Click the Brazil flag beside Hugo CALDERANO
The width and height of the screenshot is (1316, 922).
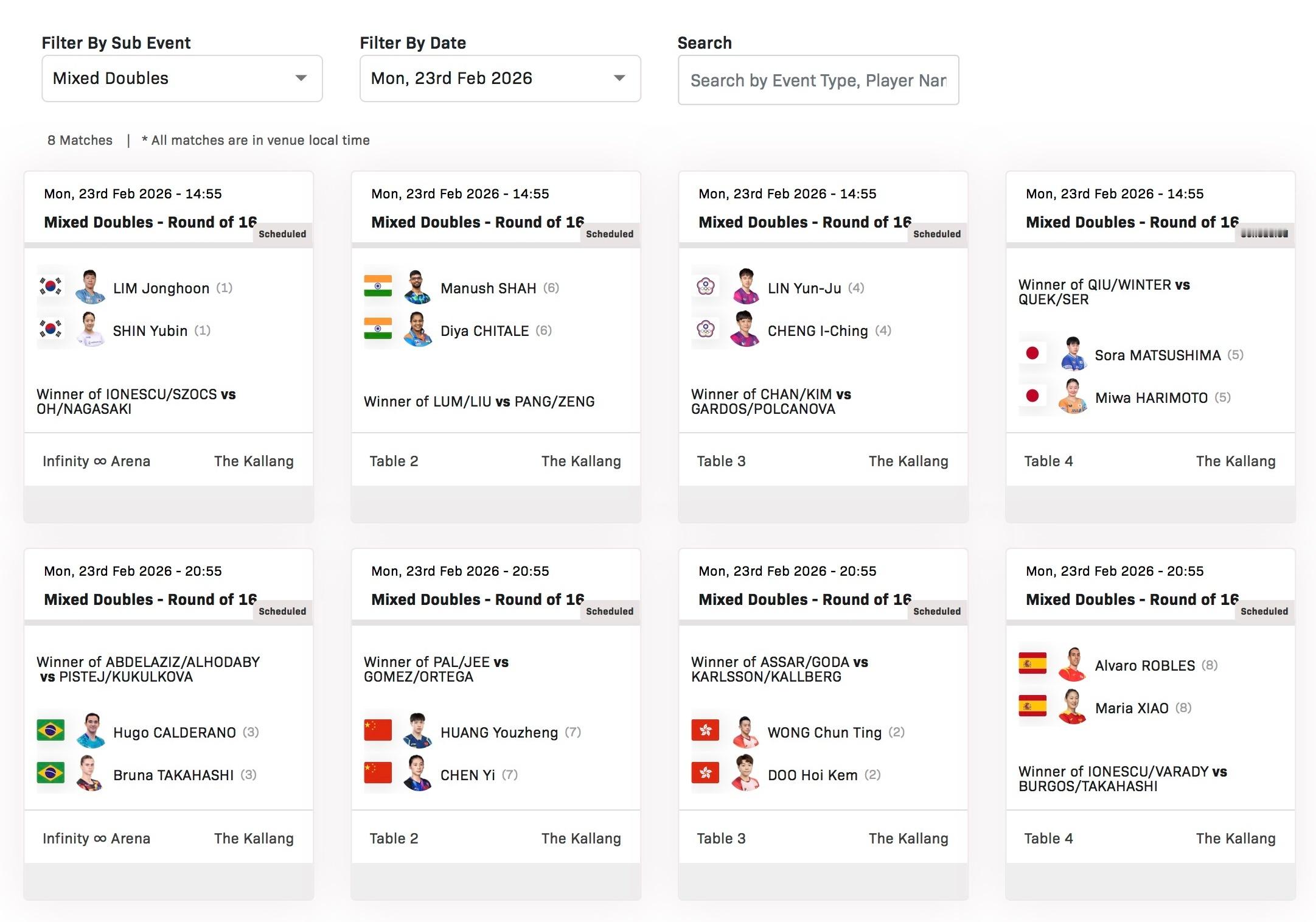click(x=50, y=730)
